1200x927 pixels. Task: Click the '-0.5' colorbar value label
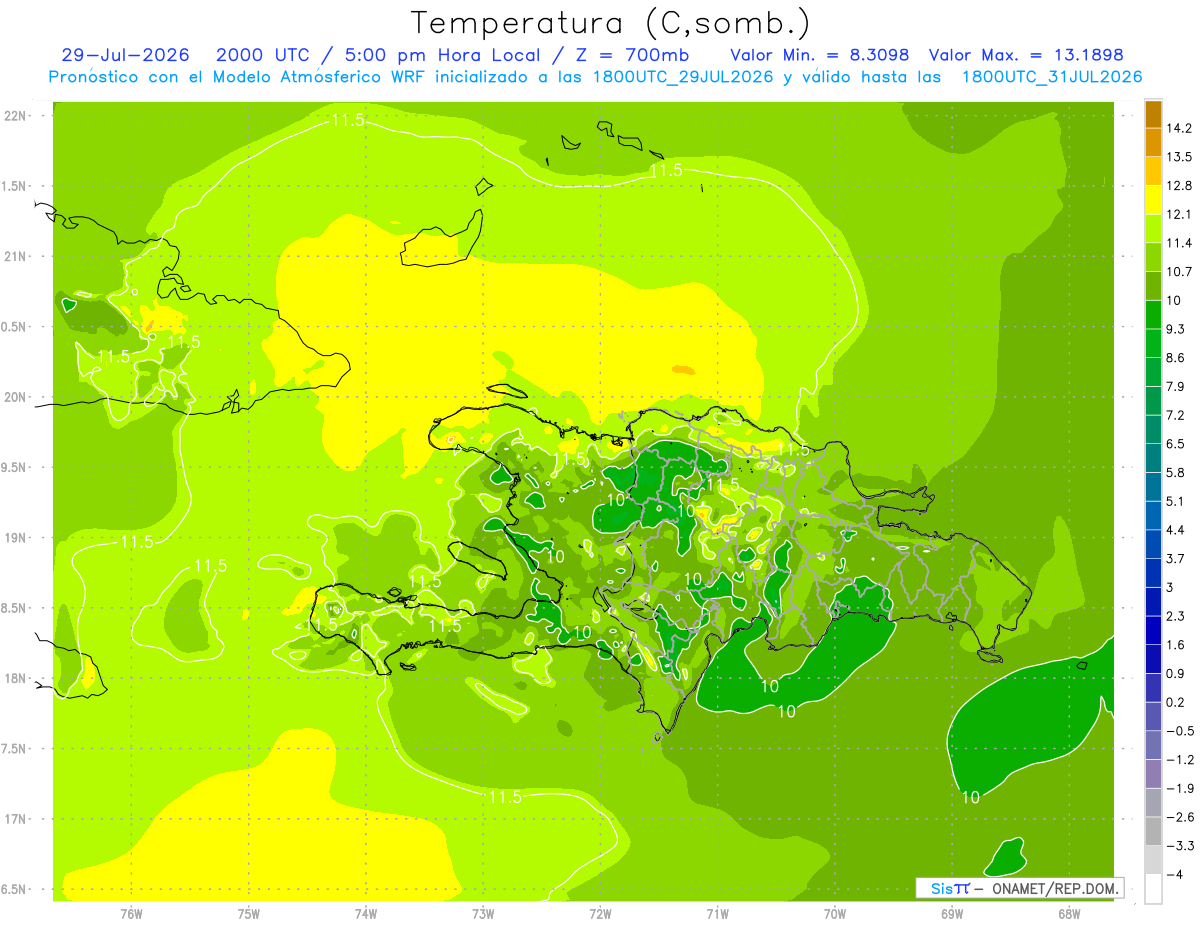point(1179,730)
